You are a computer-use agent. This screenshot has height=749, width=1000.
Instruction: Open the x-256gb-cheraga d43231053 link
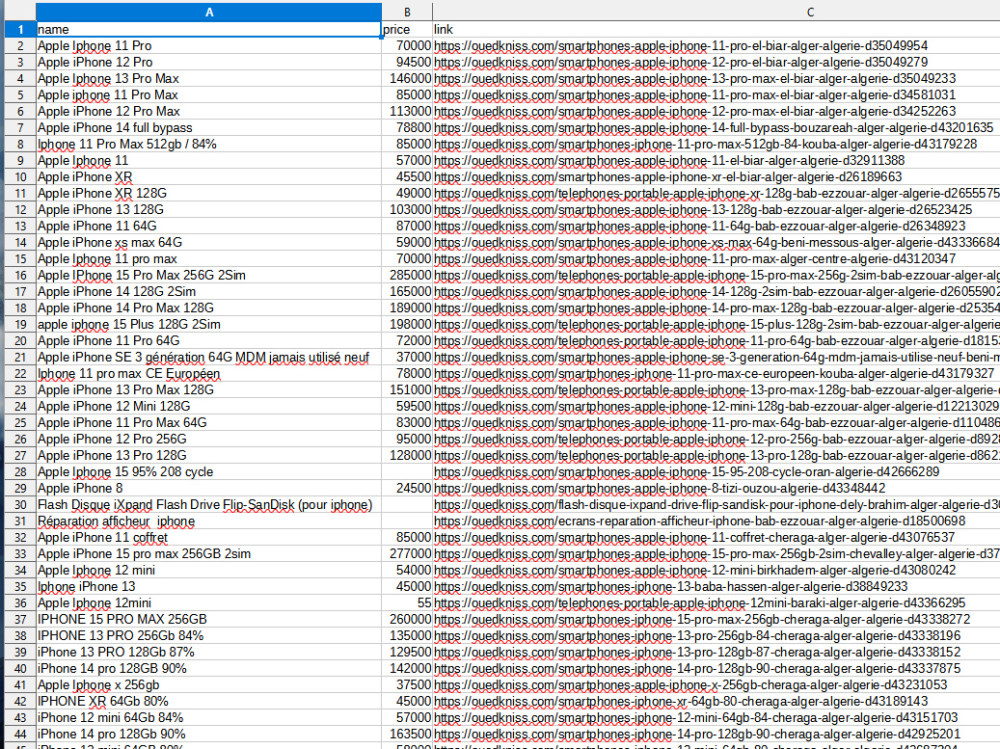pyautogui.click(x=690, y=685)
